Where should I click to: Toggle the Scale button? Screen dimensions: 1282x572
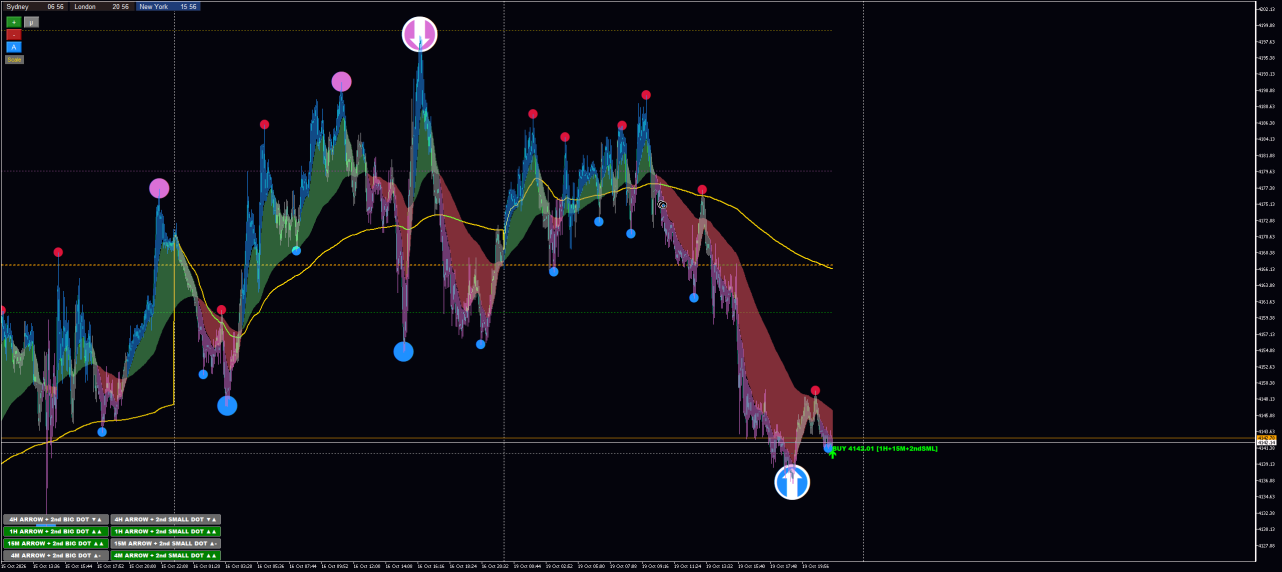14,59
